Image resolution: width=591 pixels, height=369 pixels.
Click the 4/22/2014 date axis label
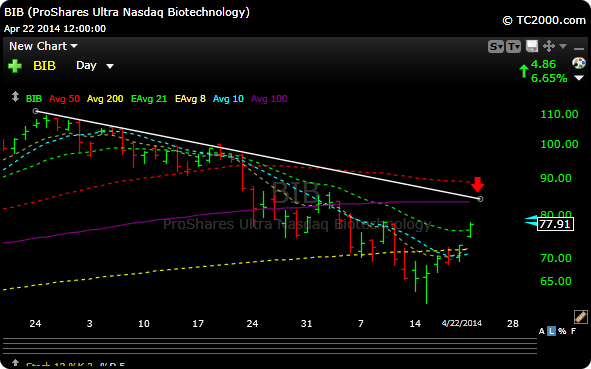(462, 323)
